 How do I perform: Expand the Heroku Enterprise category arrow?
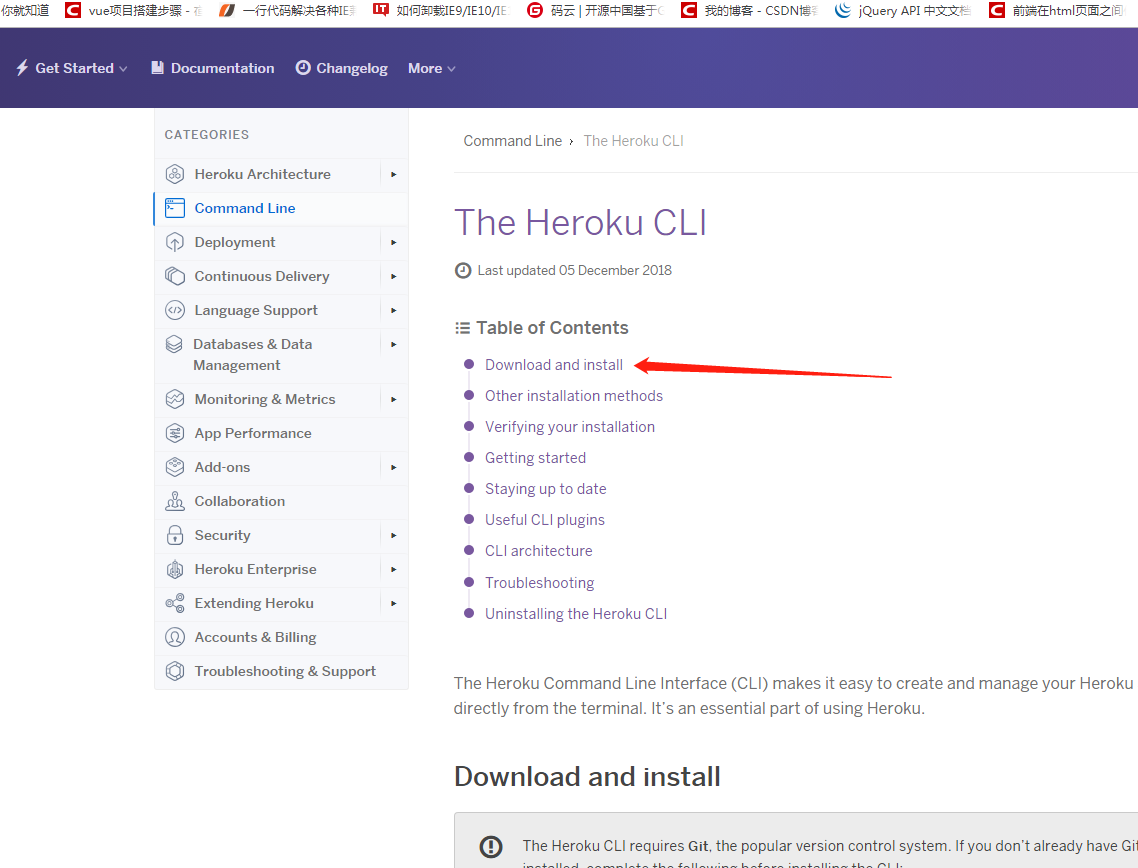tap(393, 570)
